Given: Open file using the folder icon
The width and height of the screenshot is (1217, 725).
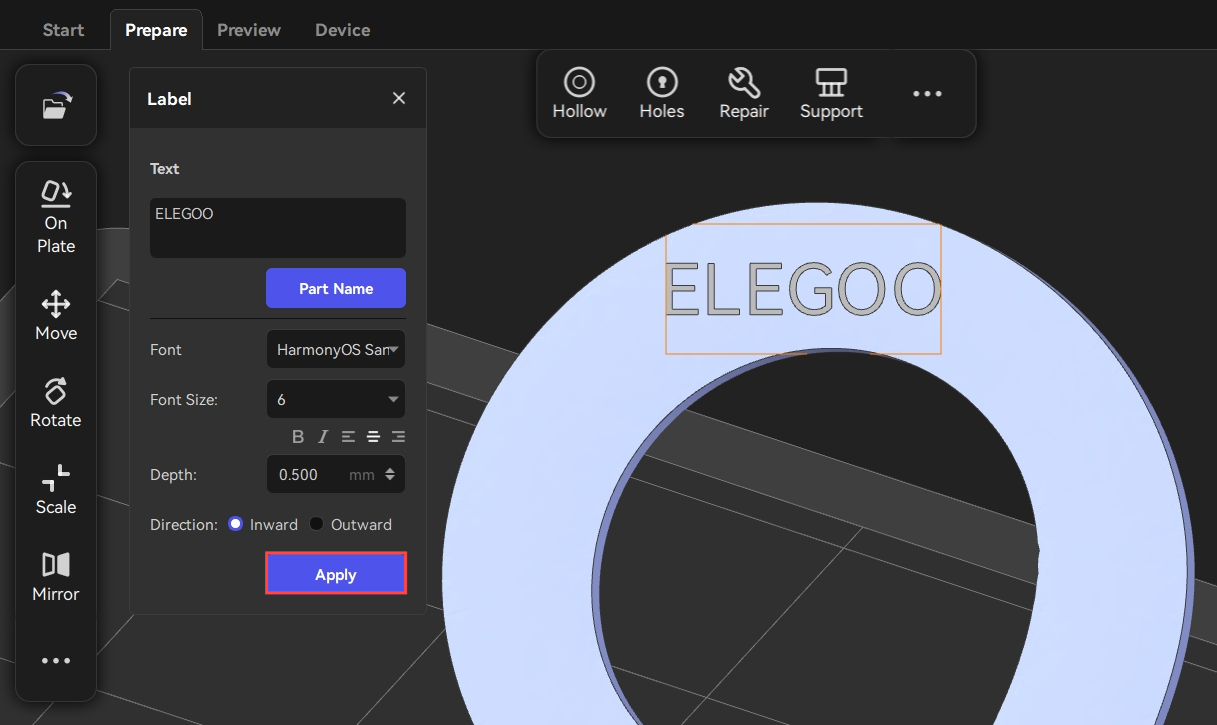Looking at the screenshot, I should coord(56,106).
